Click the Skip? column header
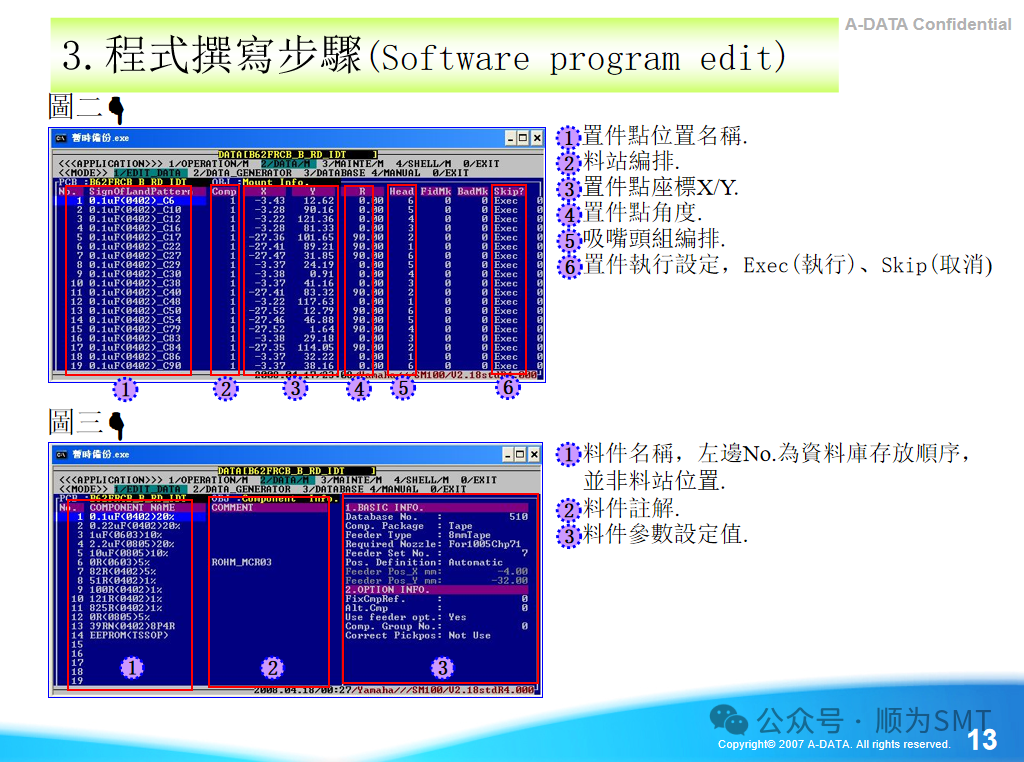This screenshot has width=1024, height=762. tap(509, 192)
